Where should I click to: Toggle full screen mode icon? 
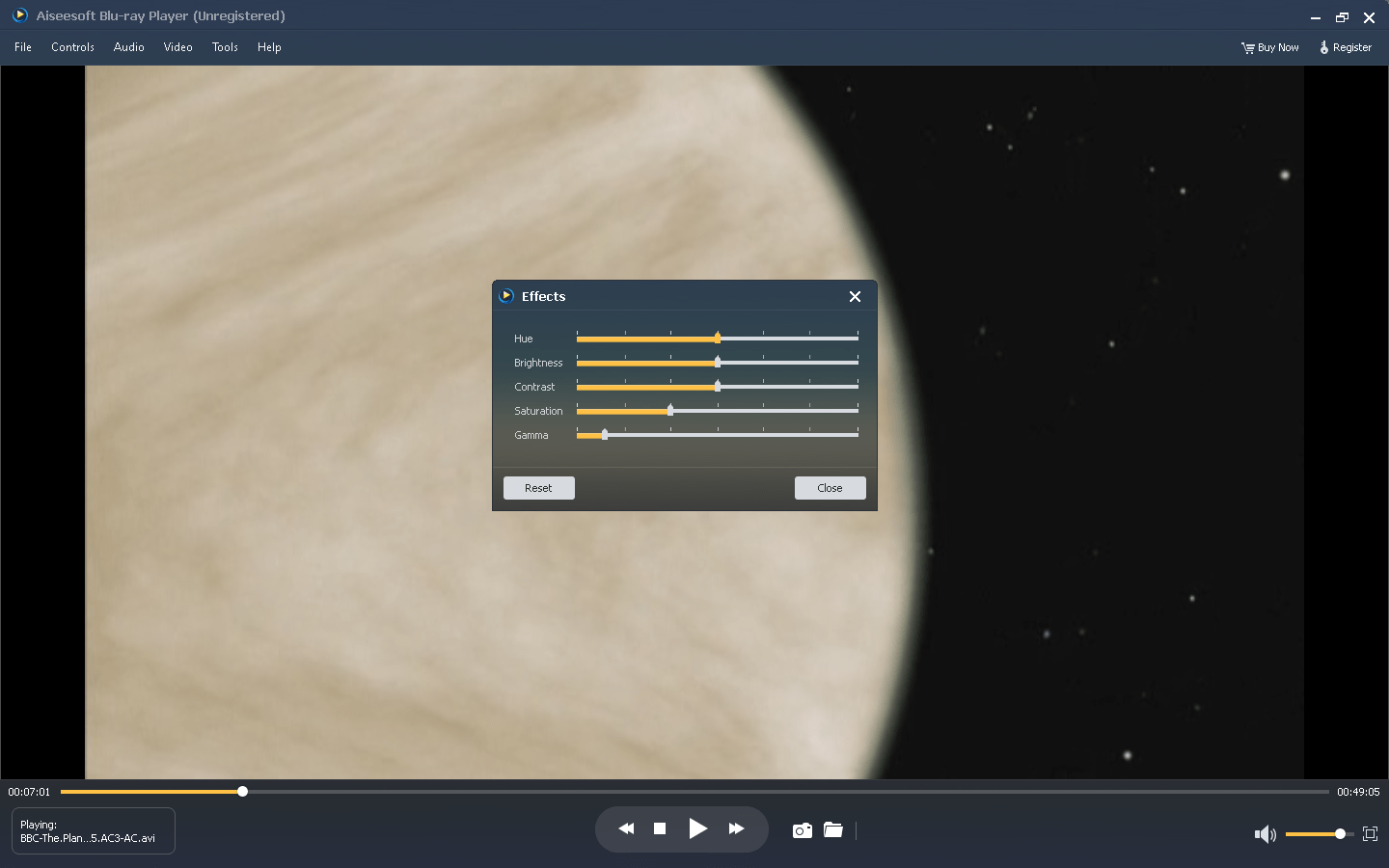coord(1370,834)
